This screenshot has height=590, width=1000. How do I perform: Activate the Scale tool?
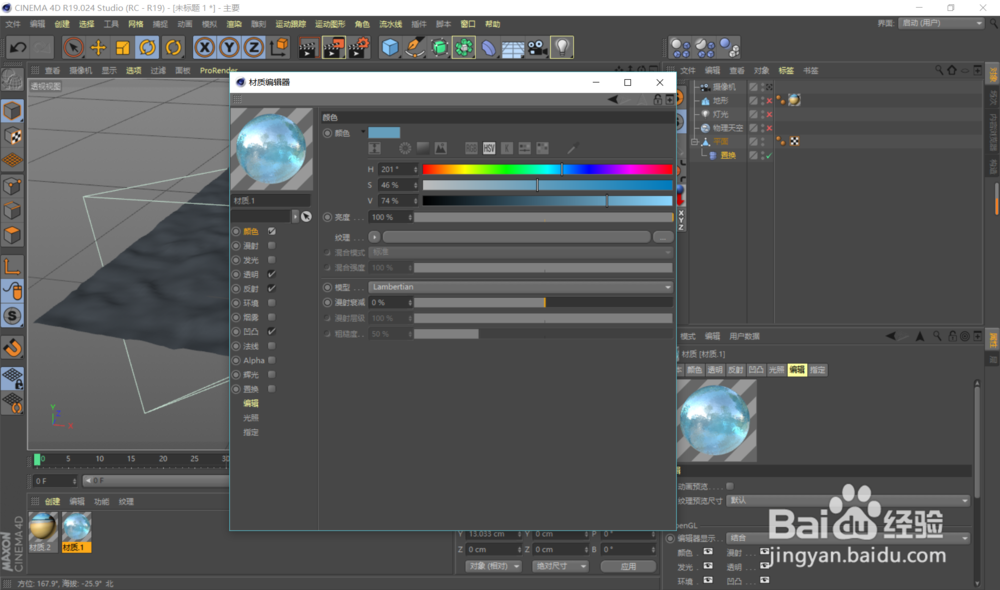click(x=123, y=47)
